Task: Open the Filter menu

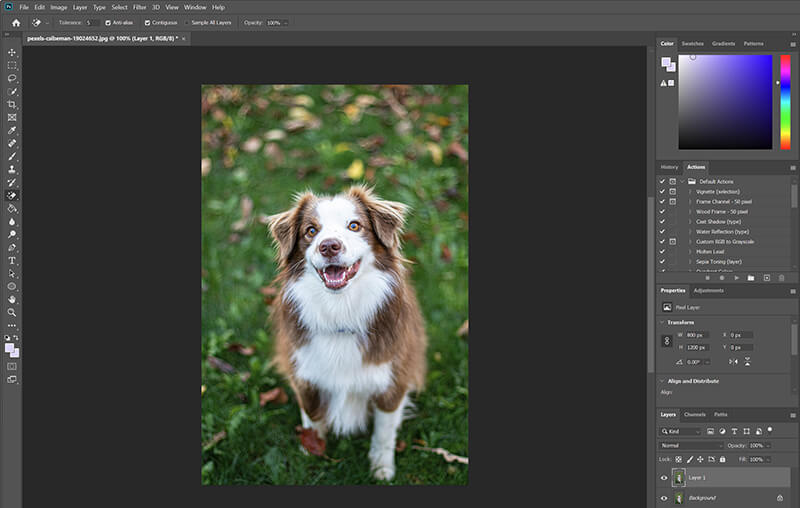Action: (x=139, y=7)
